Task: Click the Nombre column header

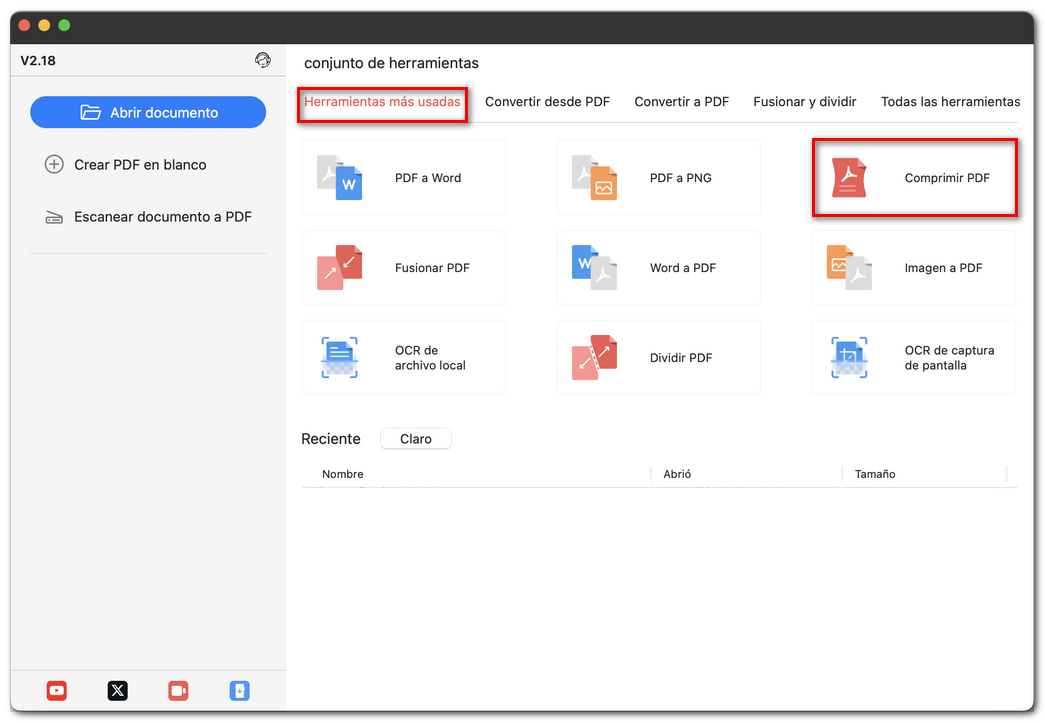Action: 343,473
